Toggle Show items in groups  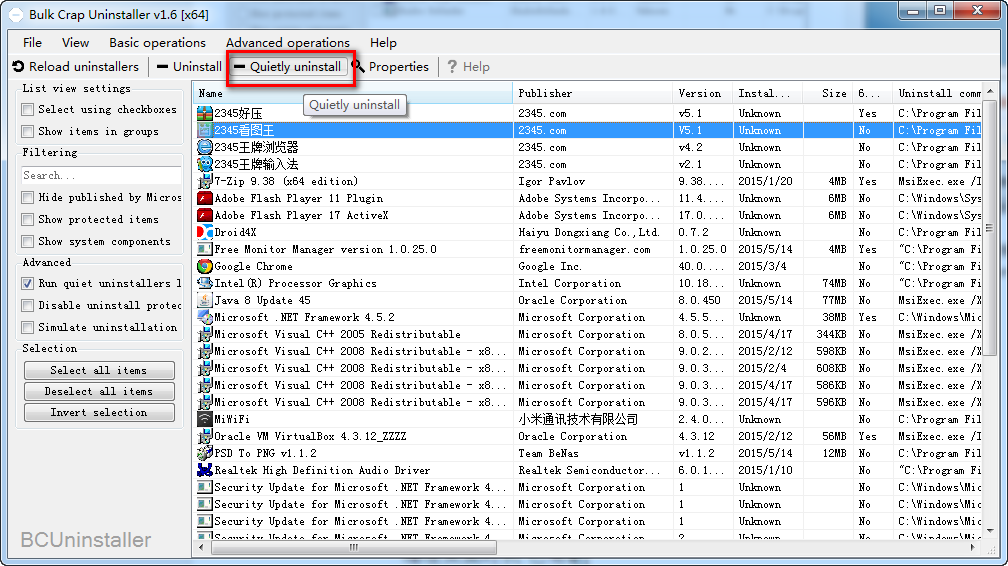(x=28, y=132)
